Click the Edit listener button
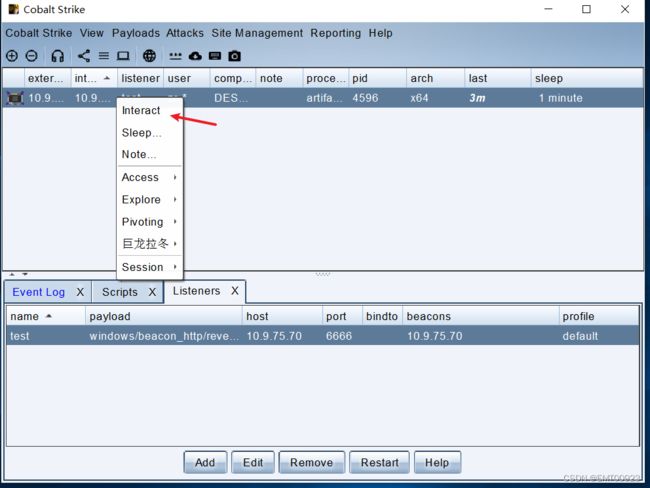The image size is (650, 488). 253,462
